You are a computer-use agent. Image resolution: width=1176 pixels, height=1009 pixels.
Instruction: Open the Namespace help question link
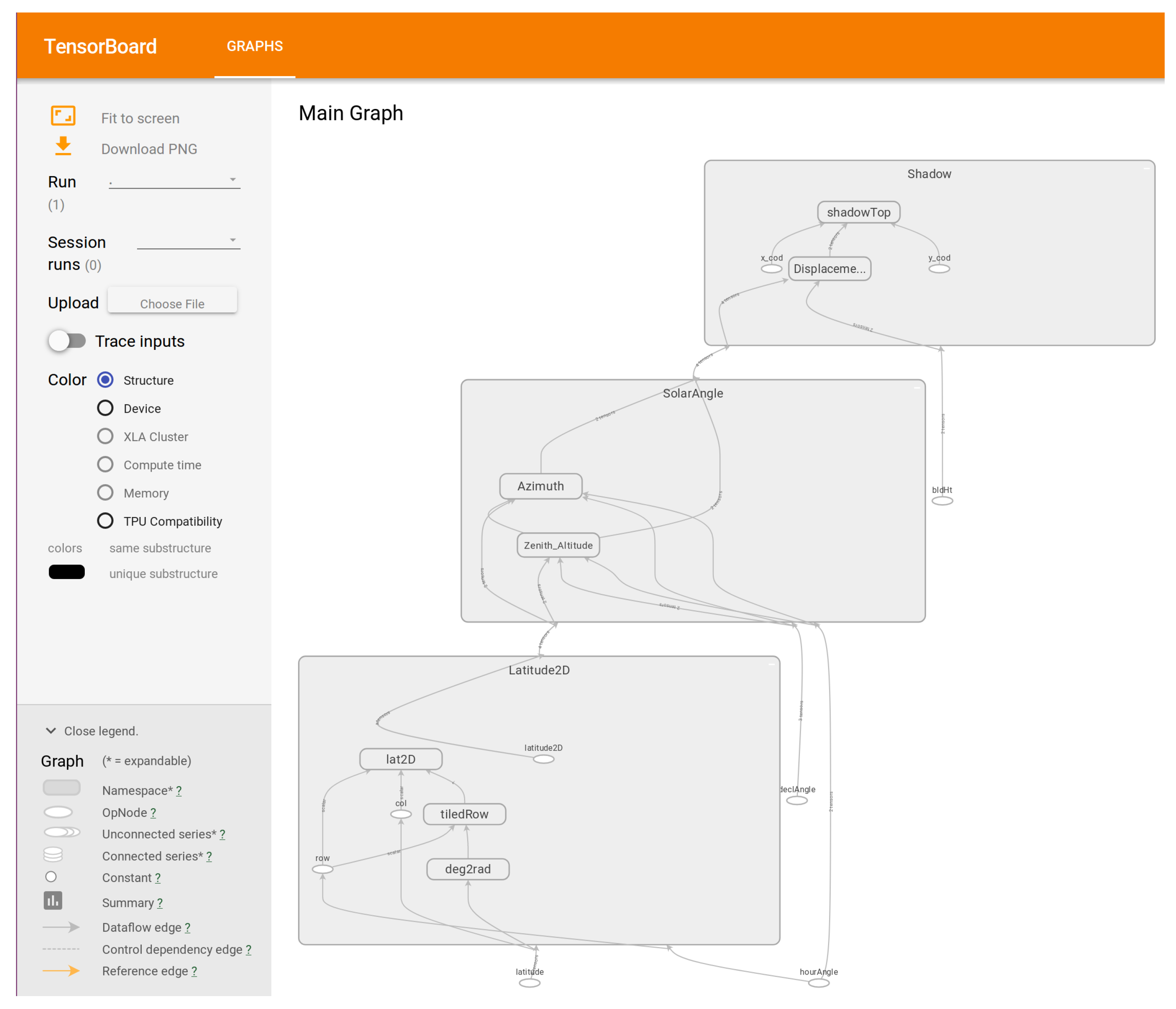179,790
